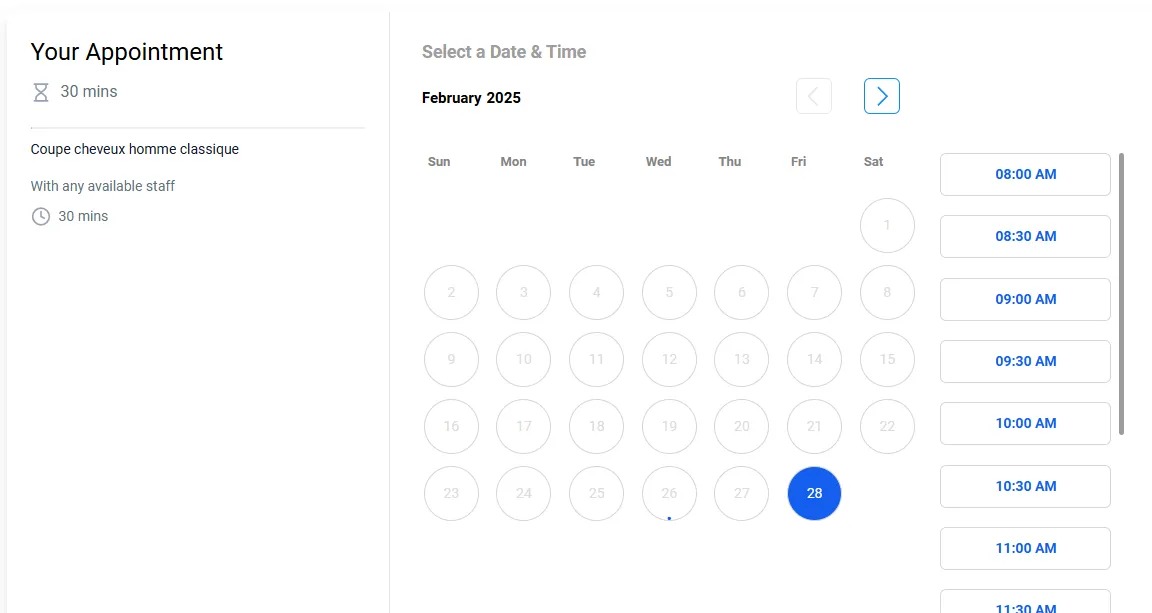Book the 10:00 AM time slot
The width and height of the screenshot is (1152, 613).
coord(1026,423)
